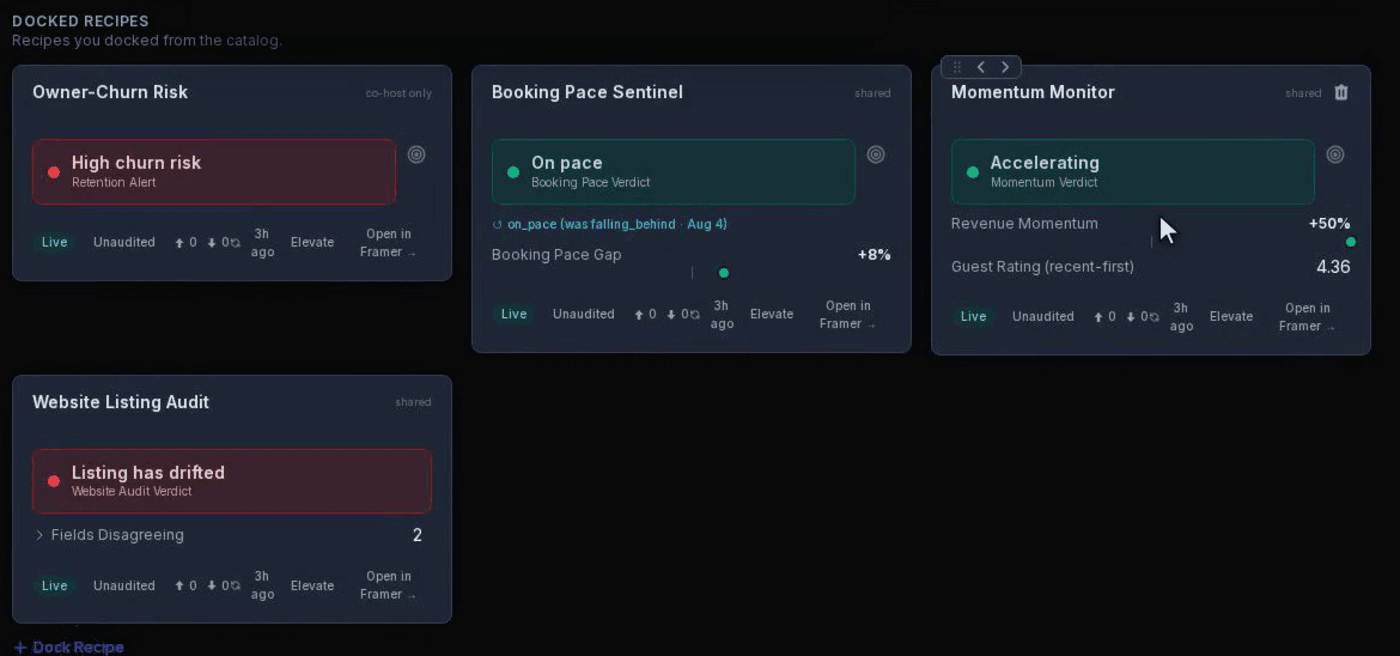Open Momentum Monitor in Framer

(1307, 317)
